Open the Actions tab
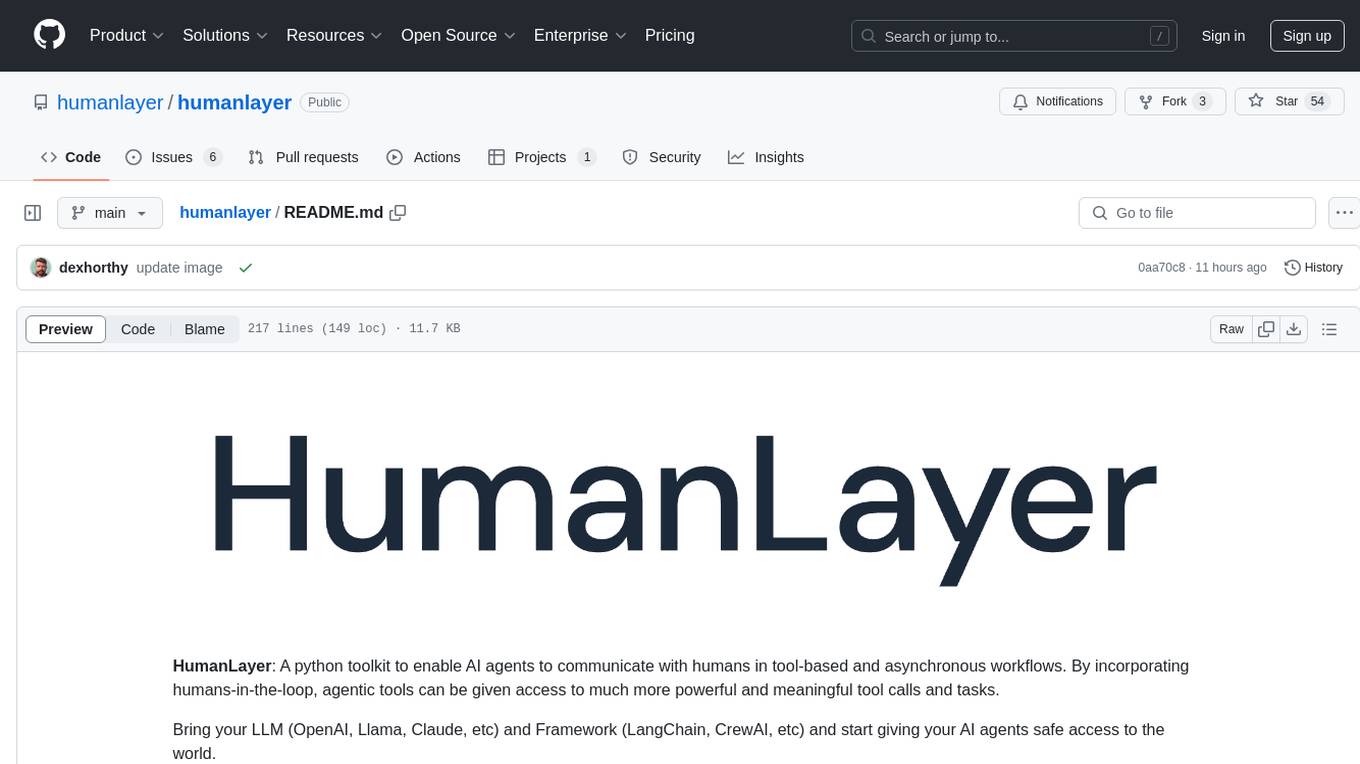 pos(423,157)
